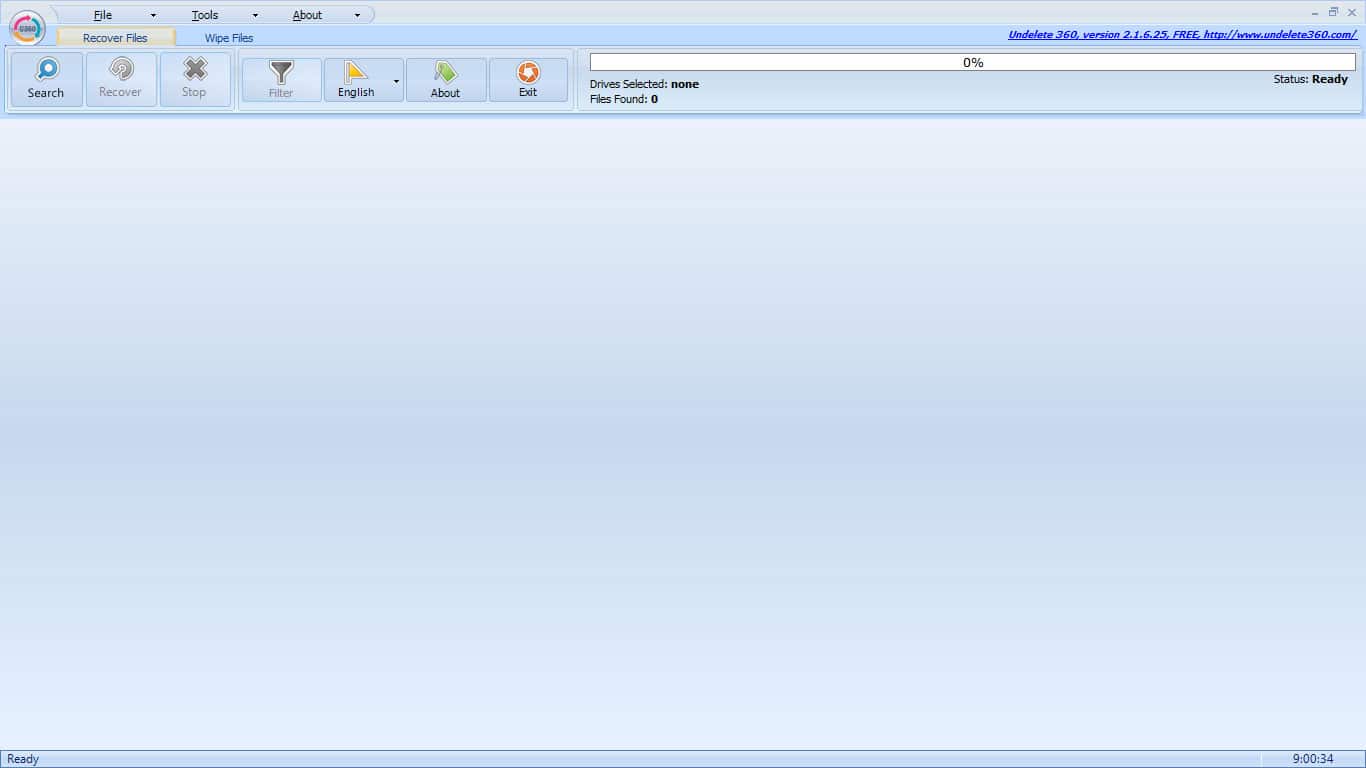Expand the File menu dropdown arrow
The image size is (1366, 768).
153,15
